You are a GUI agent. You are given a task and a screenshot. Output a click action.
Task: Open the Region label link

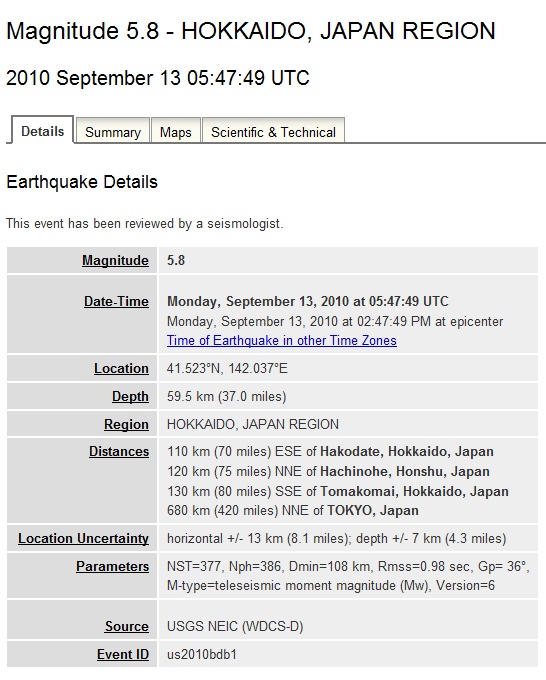tap(126, 424)
